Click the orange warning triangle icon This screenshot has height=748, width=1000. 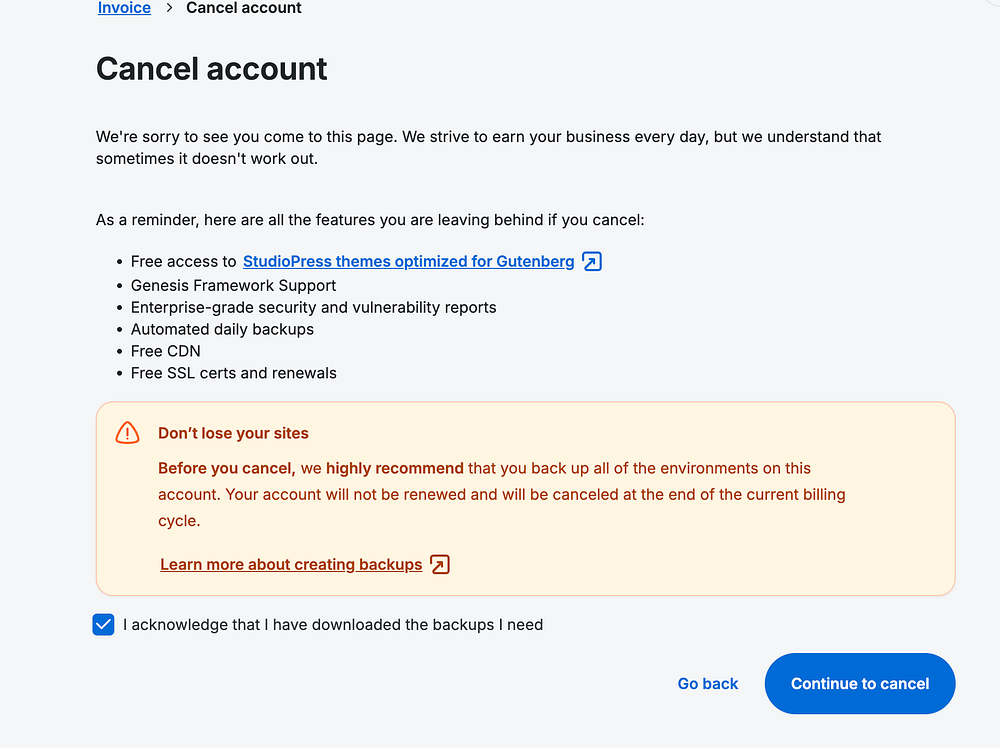pyautogui.click(x=128, y=433)
